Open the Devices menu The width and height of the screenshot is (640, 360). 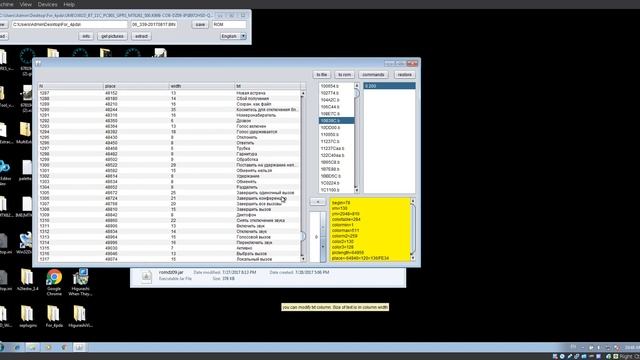coord(47,4)
